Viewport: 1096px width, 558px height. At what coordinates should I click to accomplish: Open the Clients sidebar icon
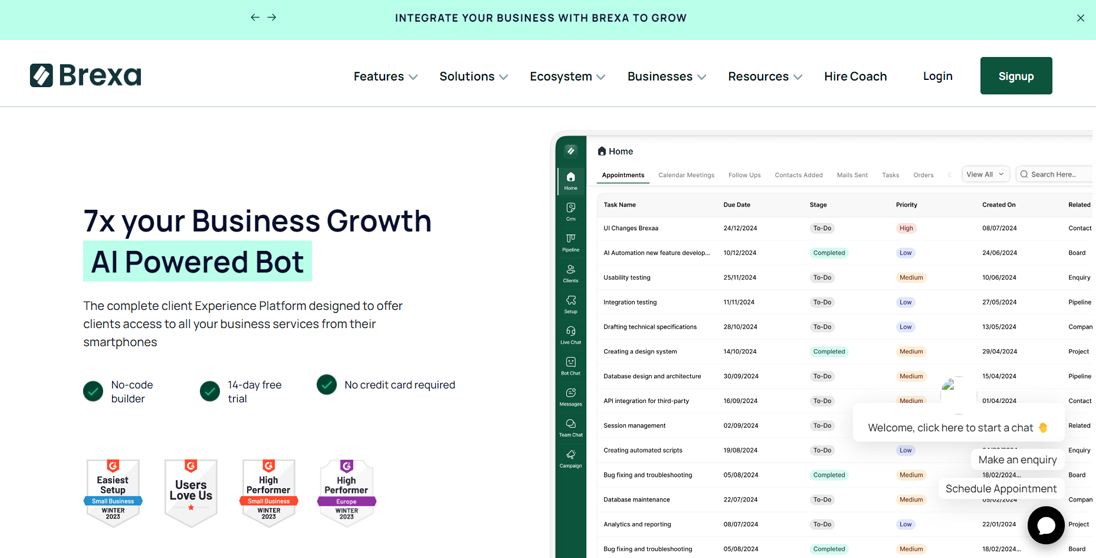coord(570,273)
